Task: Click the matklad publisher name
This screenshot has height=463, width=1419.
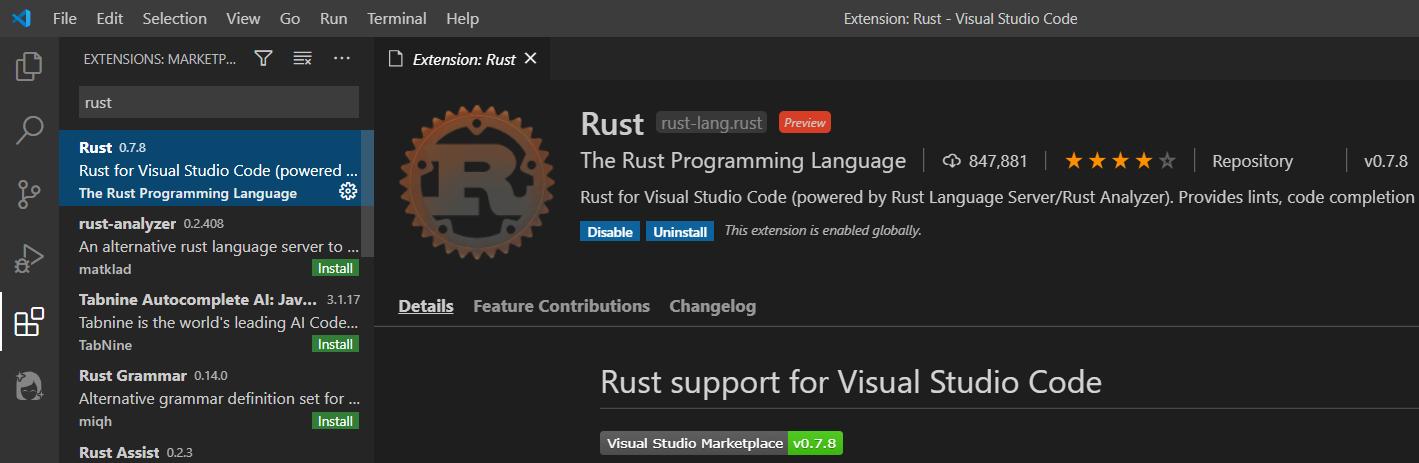Action: (105, 269)
